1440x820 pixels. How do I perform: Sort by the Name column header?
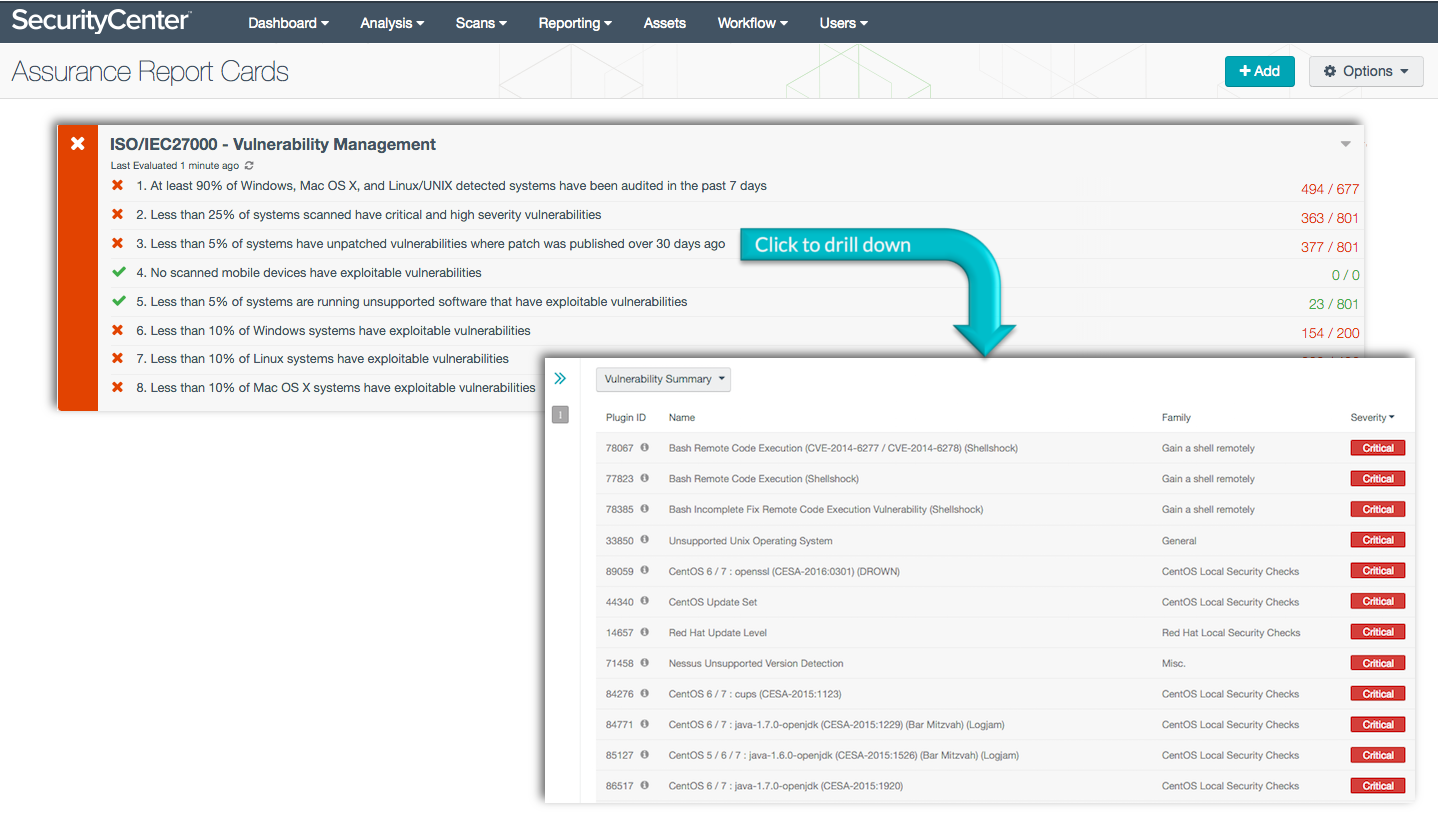[x=682, y=417]
